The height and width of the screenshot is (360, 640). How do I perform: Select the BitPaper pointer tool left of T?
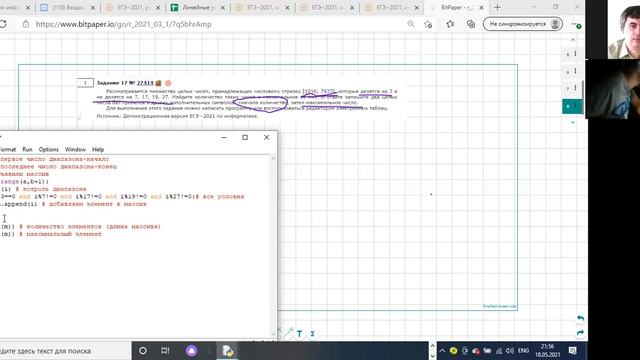288,333
